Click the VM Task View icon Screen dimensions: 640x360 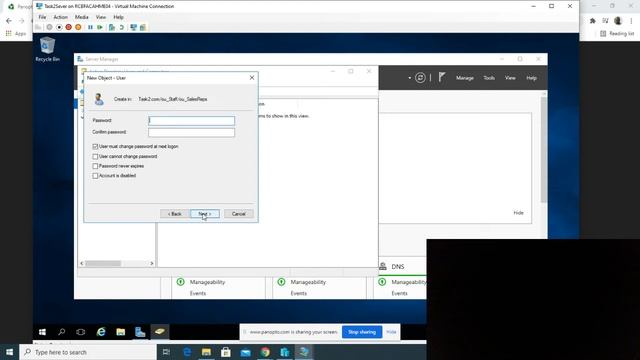click(x=81, y=332)
